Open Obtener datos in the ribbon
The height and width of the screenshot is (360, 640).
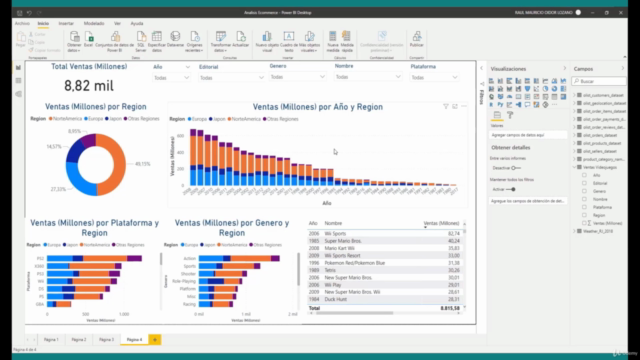[x=74, y=41]
